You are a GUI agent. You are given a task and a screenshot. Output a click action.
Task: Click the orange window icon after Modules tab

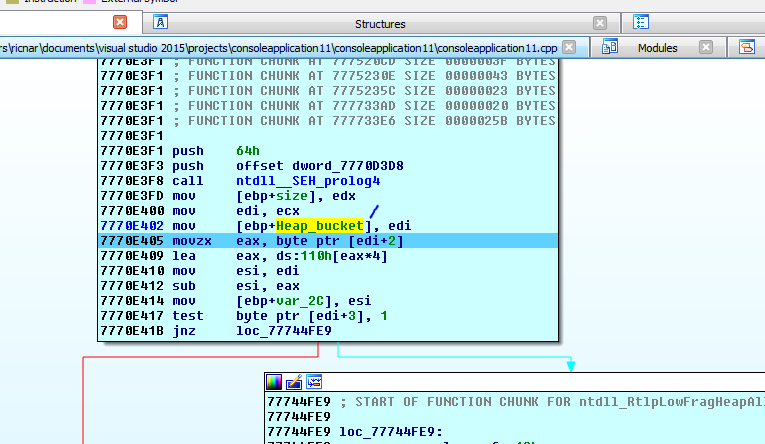tap(746, 47)
